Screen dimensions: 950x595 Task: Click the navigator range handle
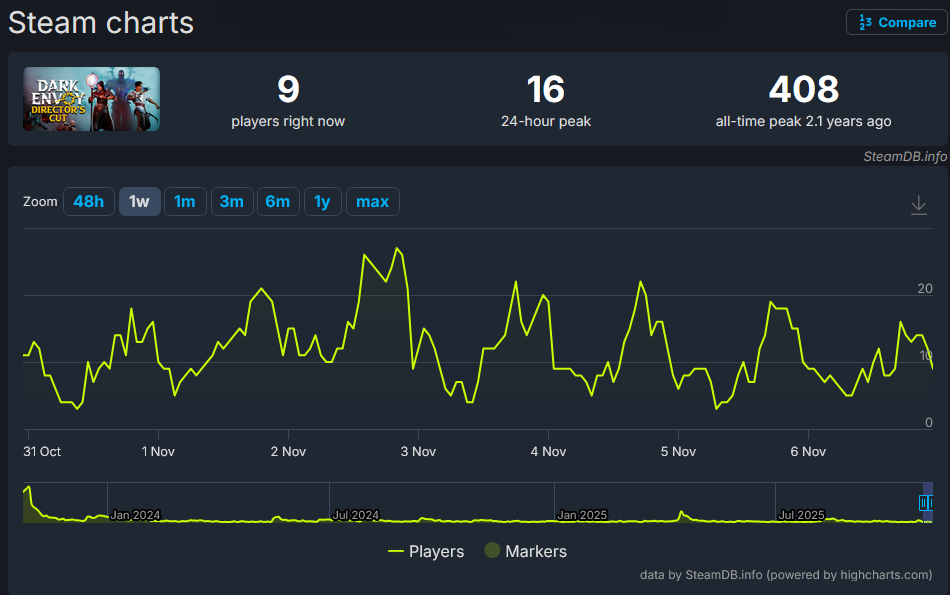[x=924, y=502]
